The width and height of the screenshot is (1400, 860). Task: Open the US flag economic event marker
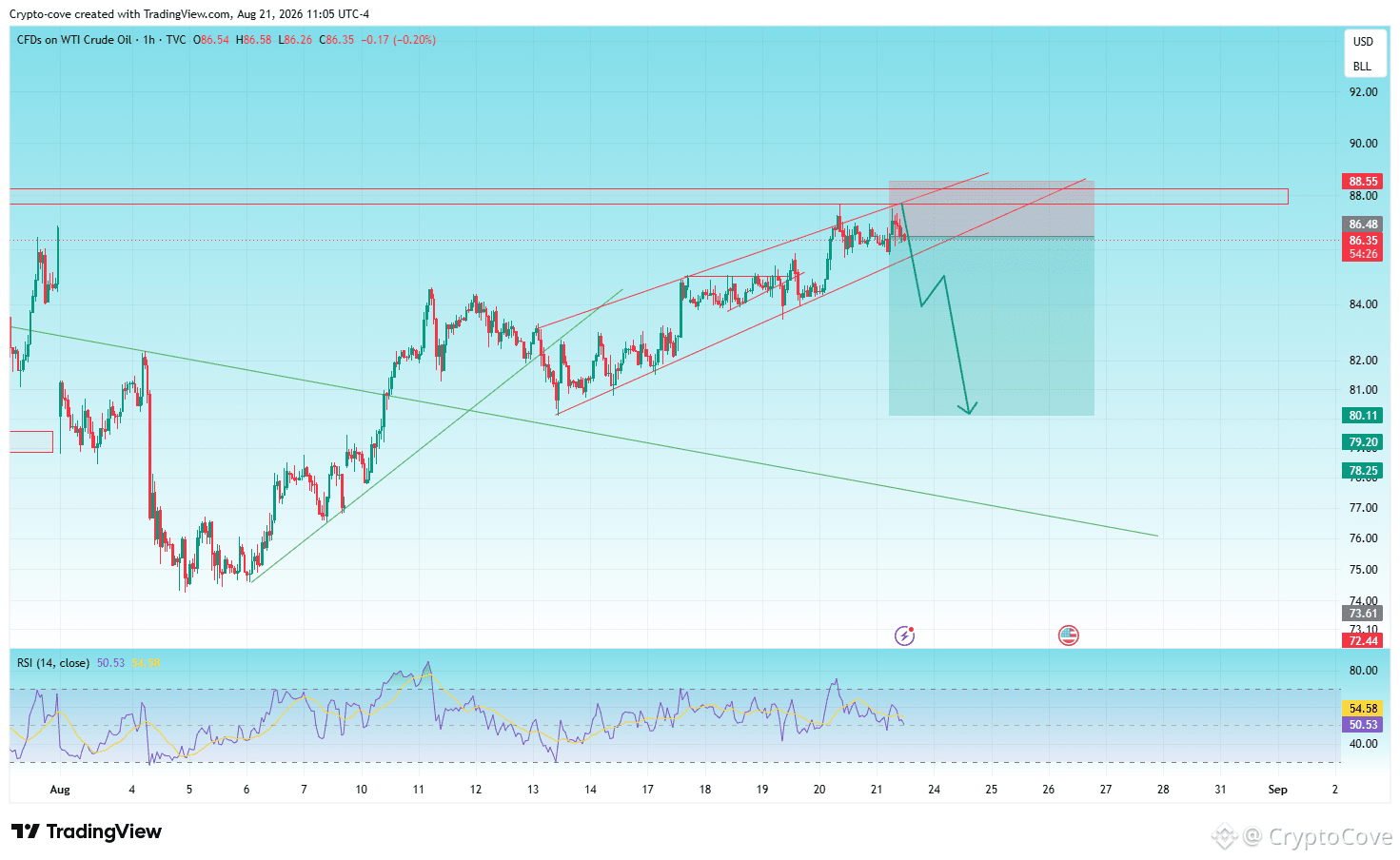(x=1069, y=635)
